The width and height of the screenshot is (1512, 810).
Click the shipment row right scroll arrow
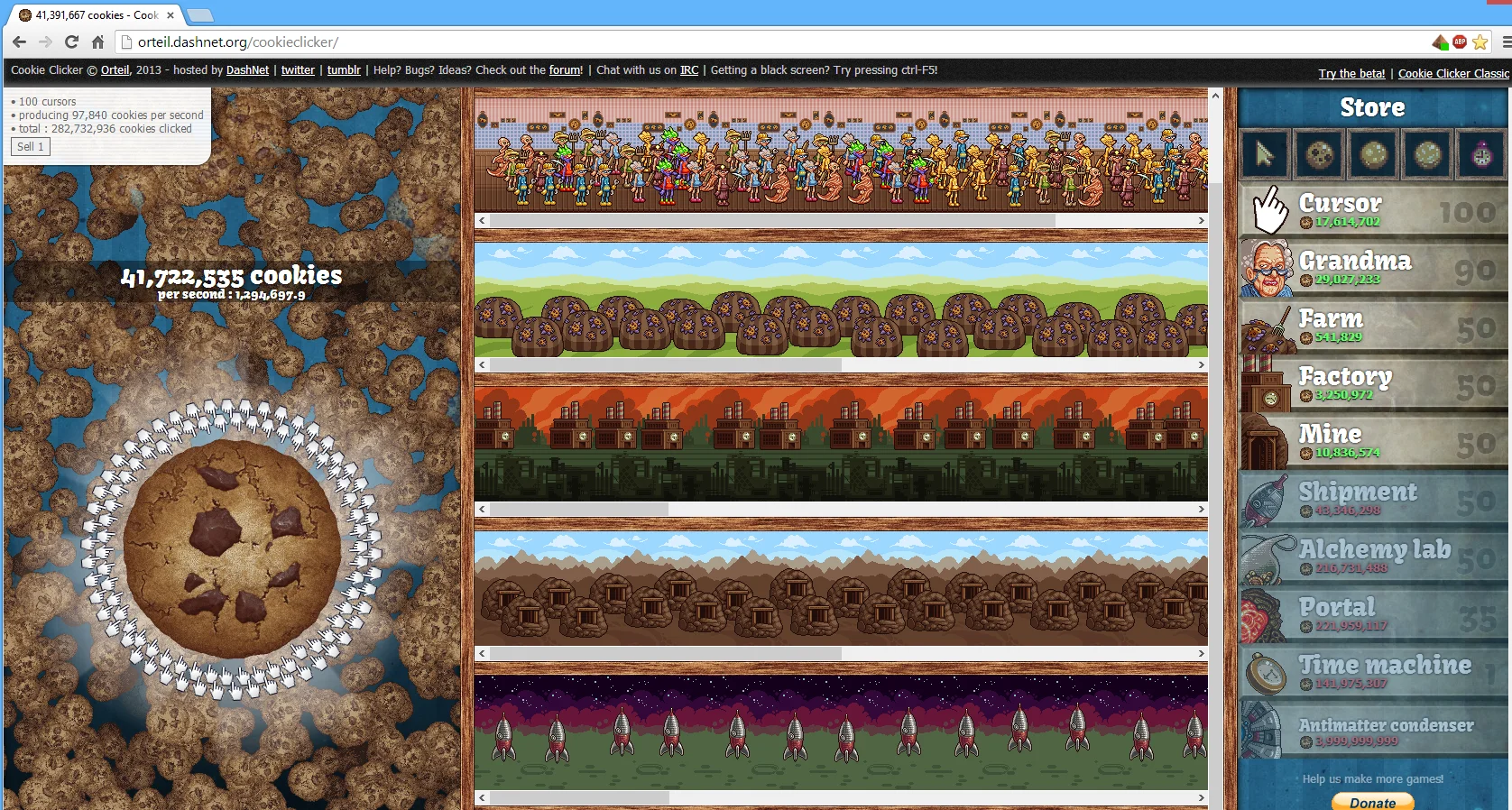(x=1202, y=798)
